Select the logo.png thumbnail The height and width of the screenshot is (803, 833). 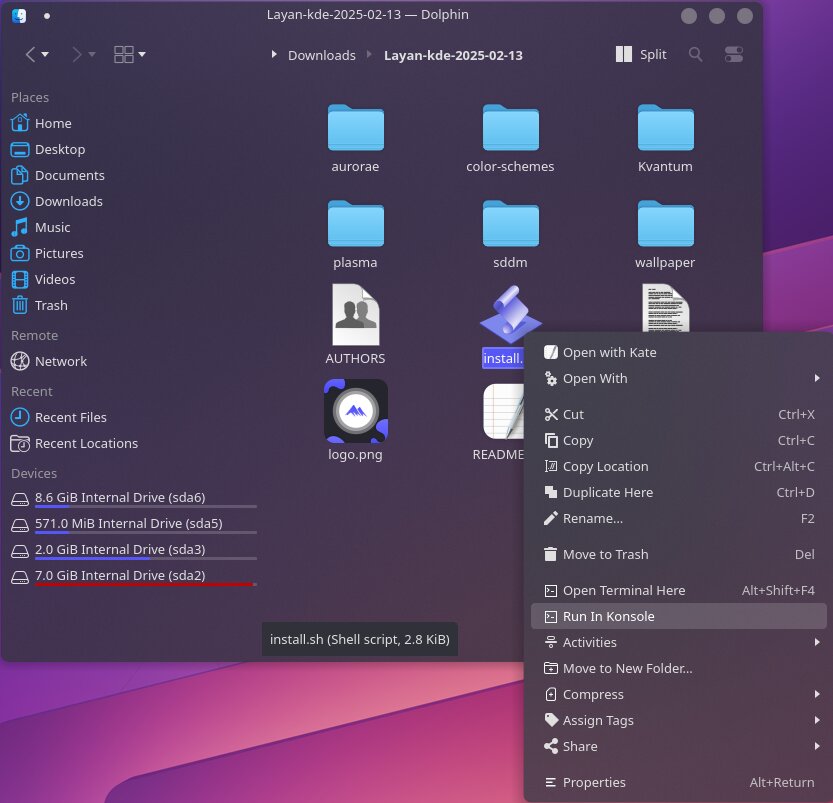356,410
